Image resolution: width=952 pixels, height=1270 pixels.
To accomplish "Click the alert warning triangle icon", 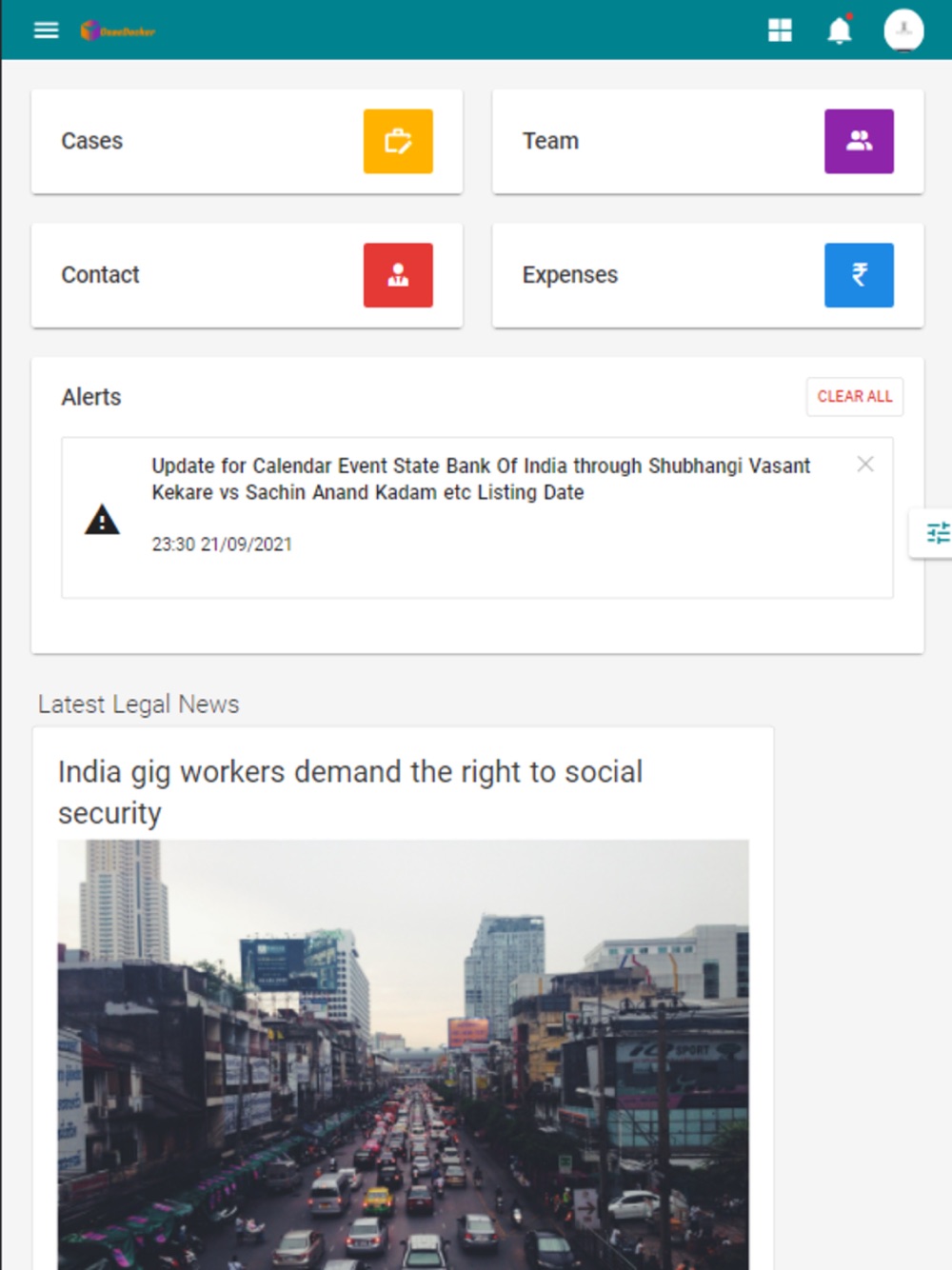I will [x=102, y=520].
